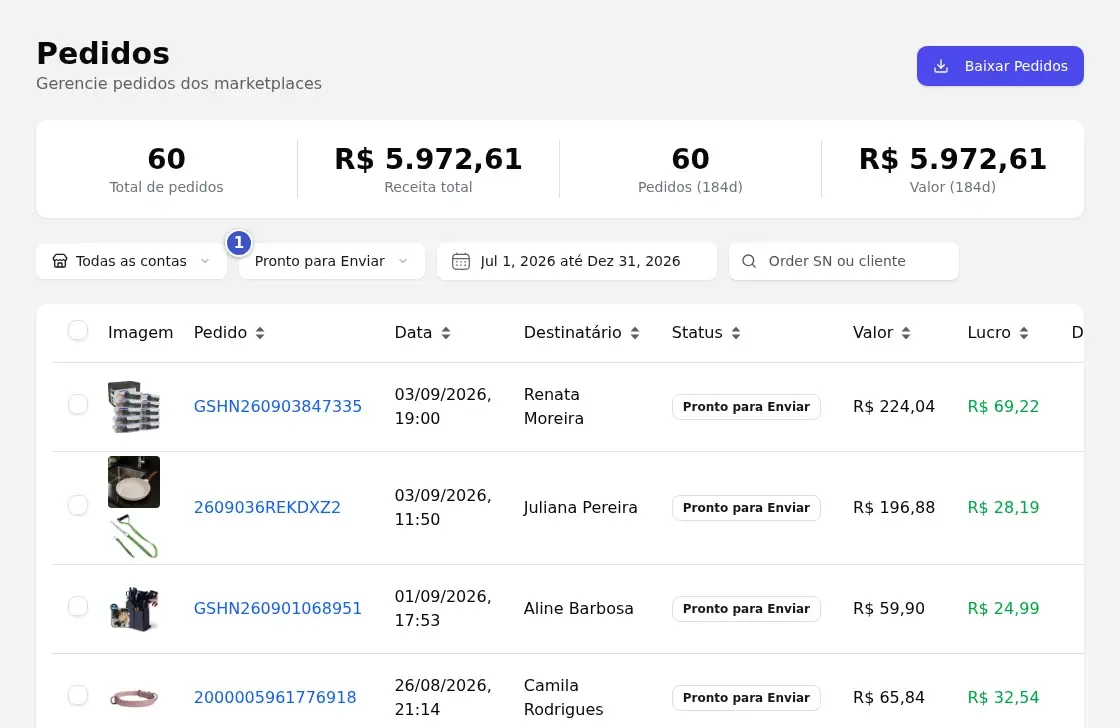Open the Todas as contas dropdown
The image size is (1120, 728).
131,261
